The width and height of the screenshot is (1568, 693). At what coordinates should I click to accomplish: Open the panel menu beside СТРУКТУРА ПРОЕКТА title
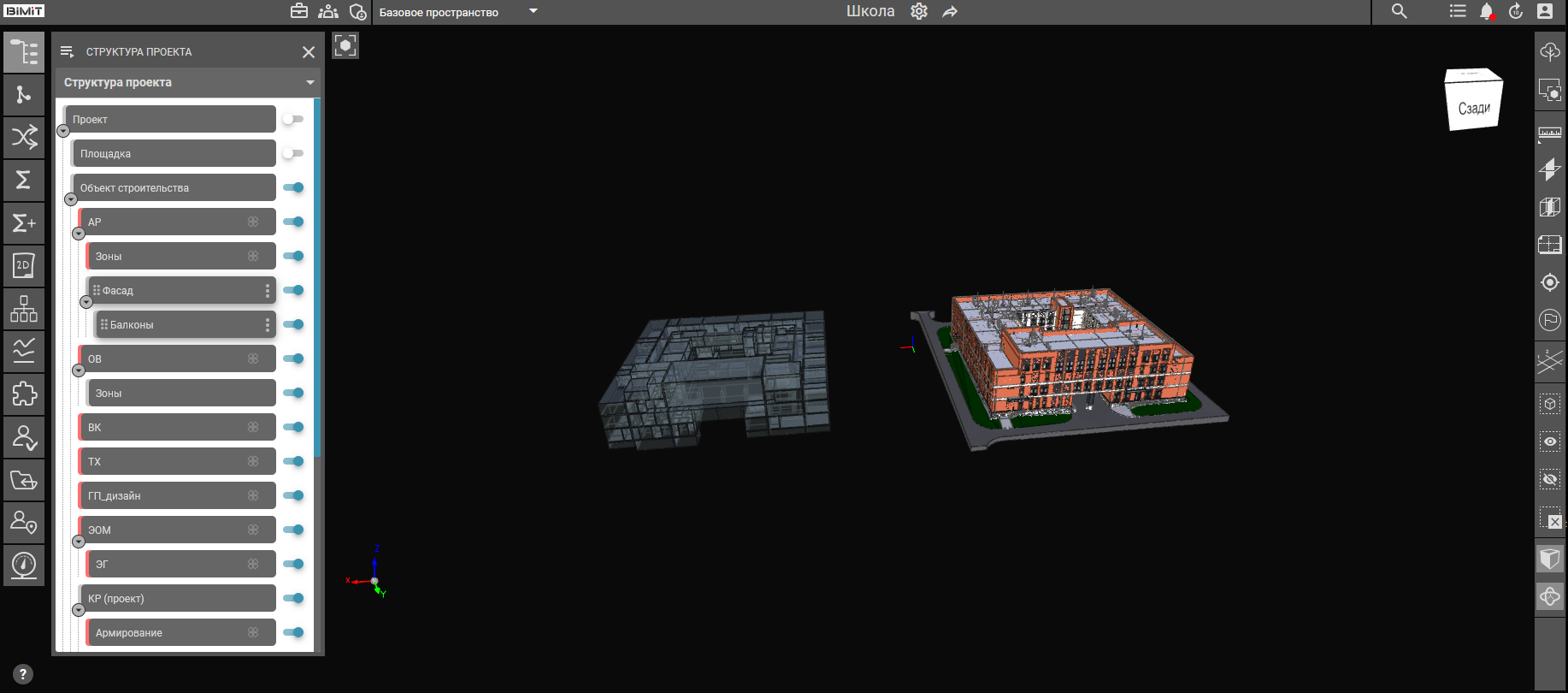click(x=68, y=52)
